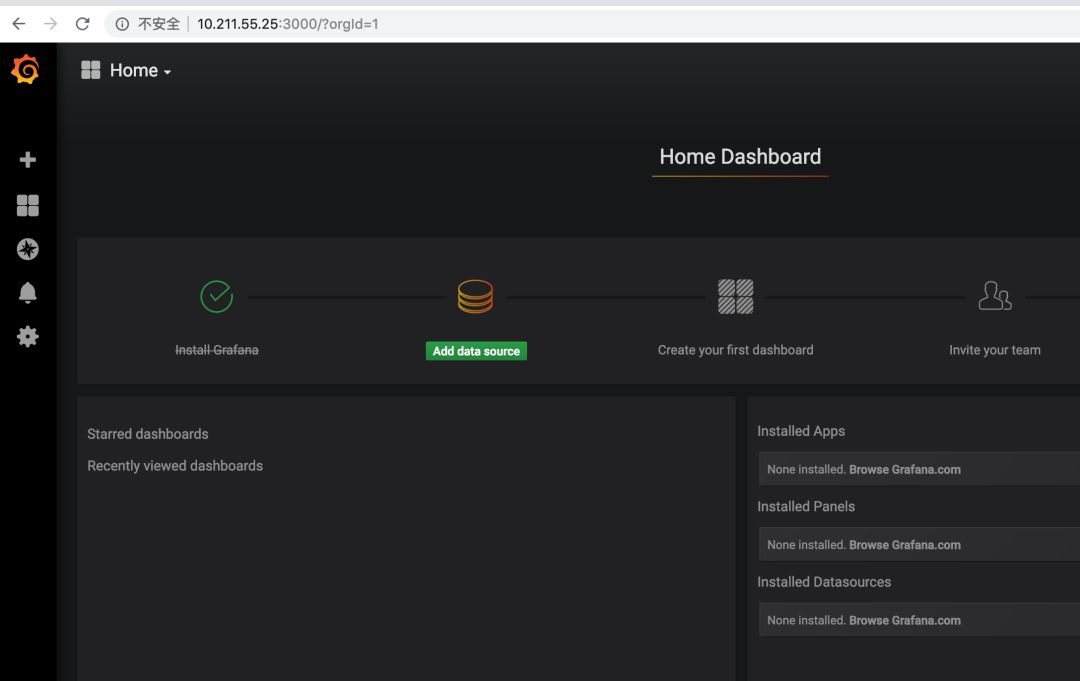The width and height of the screenshot is (1080, 681).
Task: Click the Installed Panels heading
Action: pos(806,507)
